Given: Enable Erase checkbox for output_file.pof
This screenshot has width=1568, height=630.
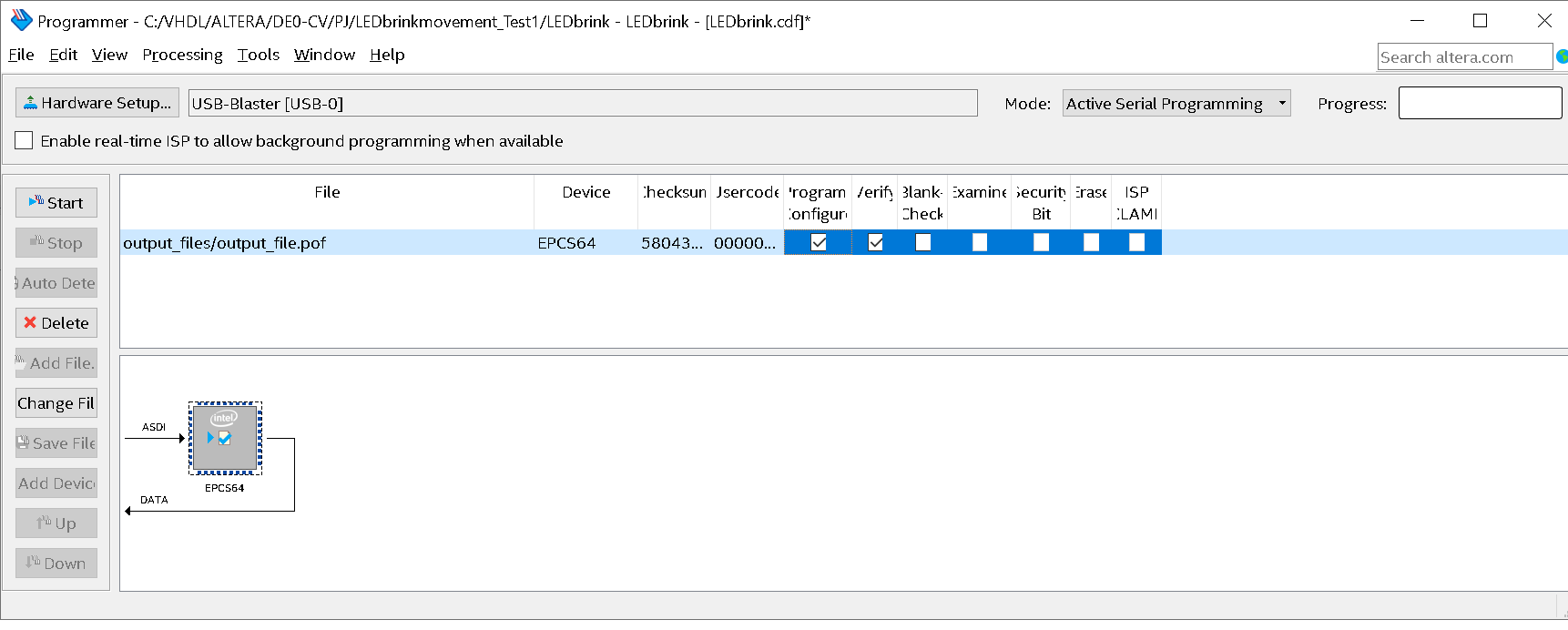Looking at the screenshot, I should pos(1092,242).
